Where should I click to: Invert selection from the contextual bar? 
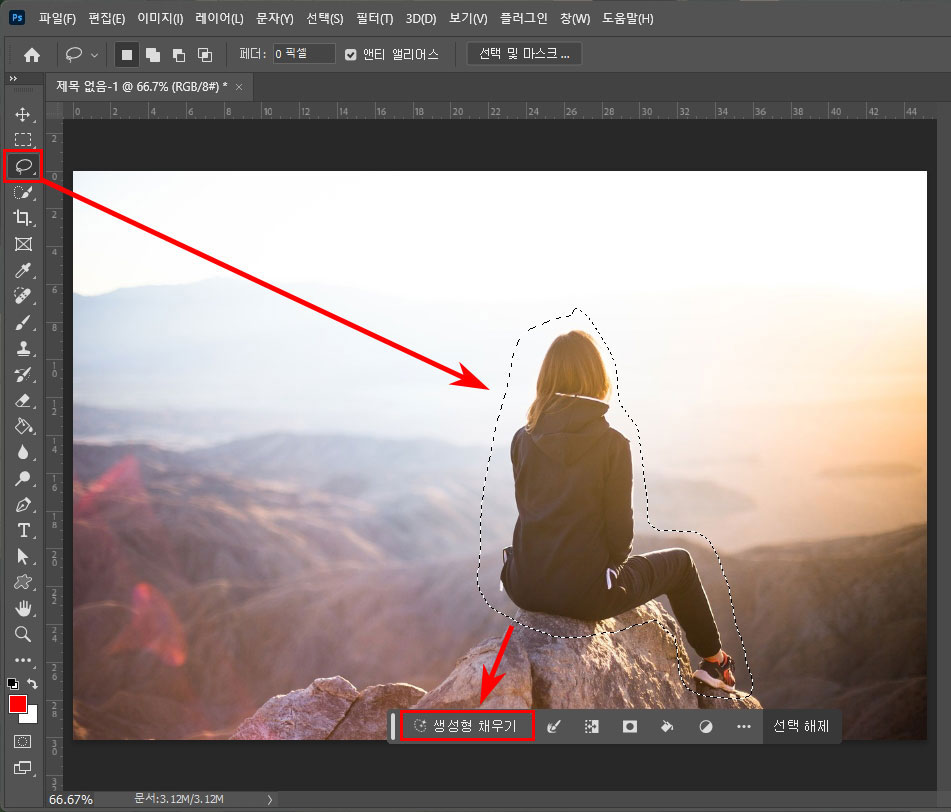[x=591, y=726]
